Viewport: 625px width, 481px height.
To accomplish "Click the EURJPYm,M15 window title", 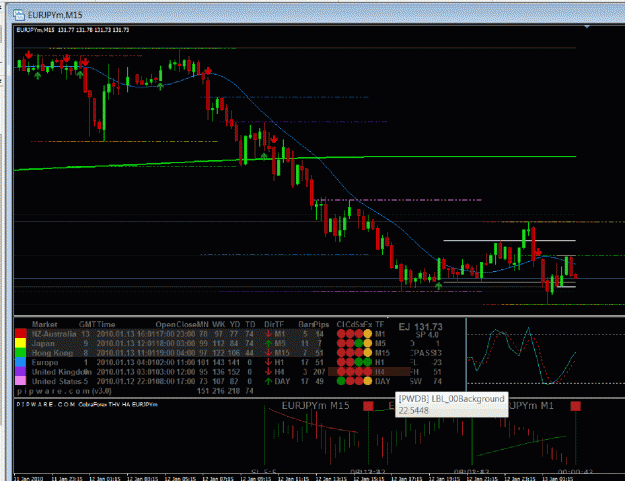I will pyautogui.click(x=55, y=15).
